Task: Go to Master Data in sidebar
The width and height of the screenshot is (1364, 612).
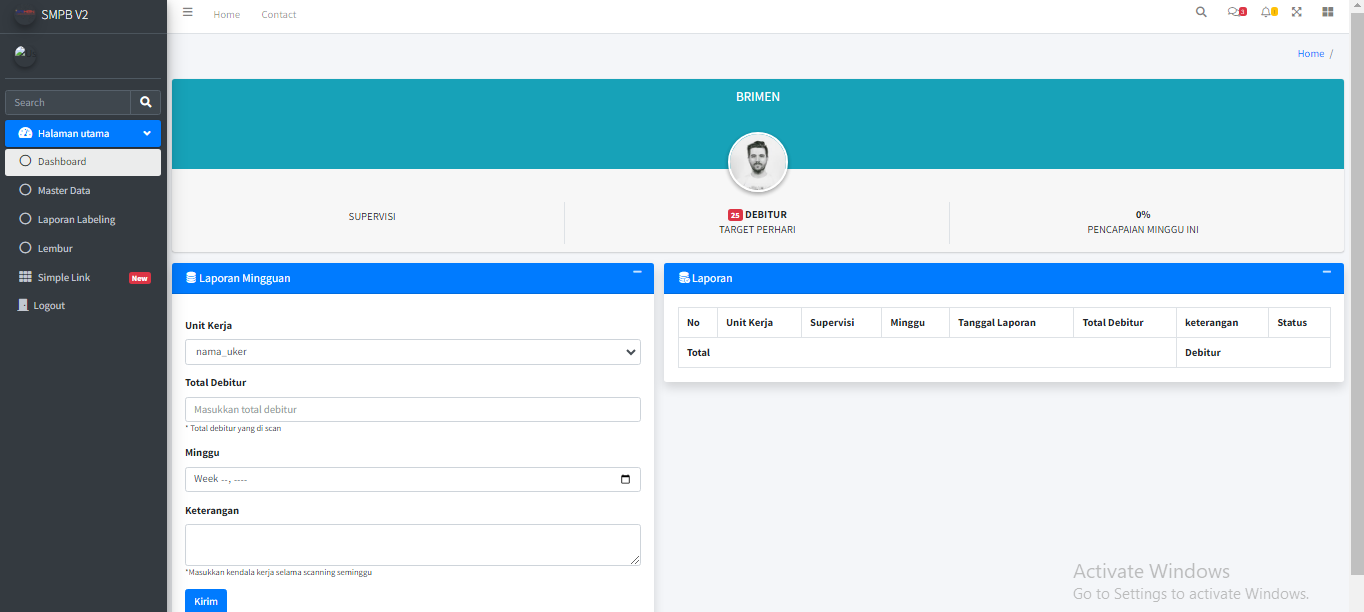Action: pyautogui.click(x=64, y=190)
